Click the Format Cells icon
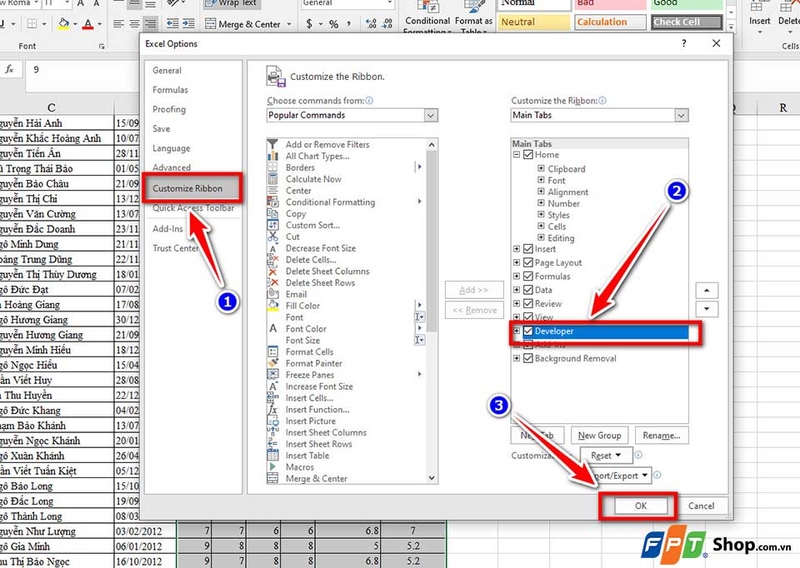 click(273, 352)
